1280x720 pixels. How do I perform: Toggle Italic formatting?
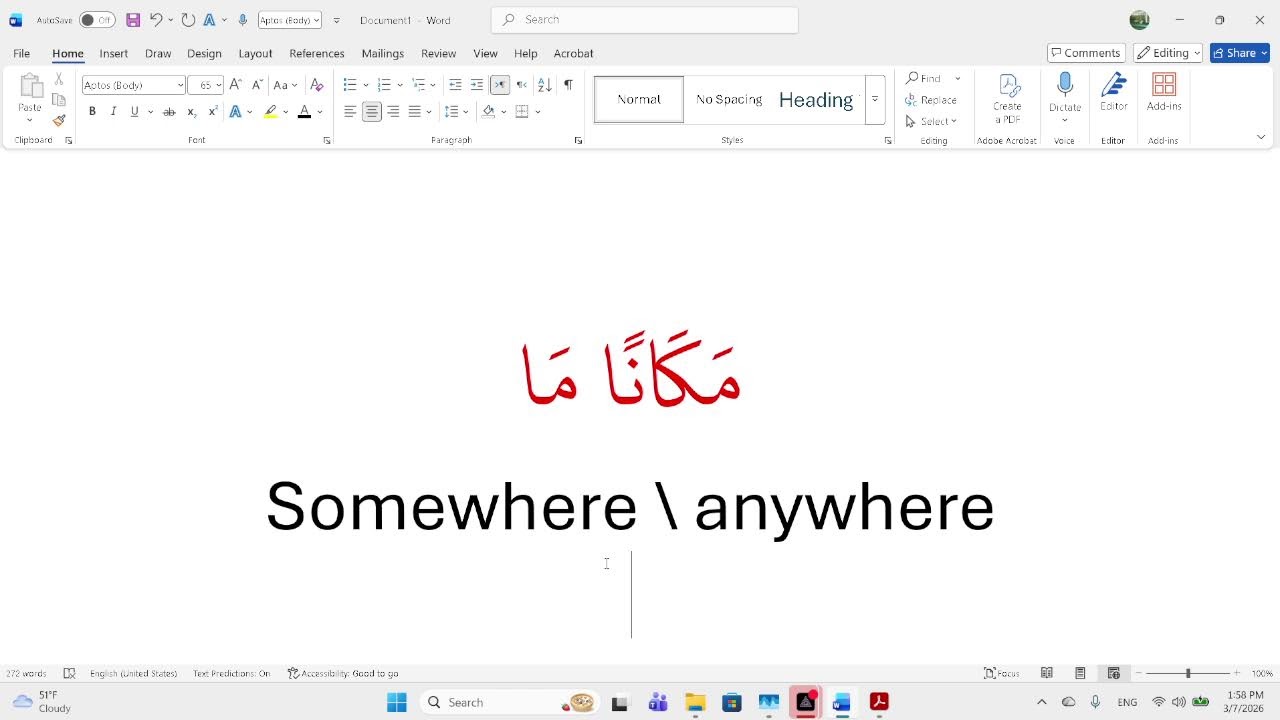113,112
